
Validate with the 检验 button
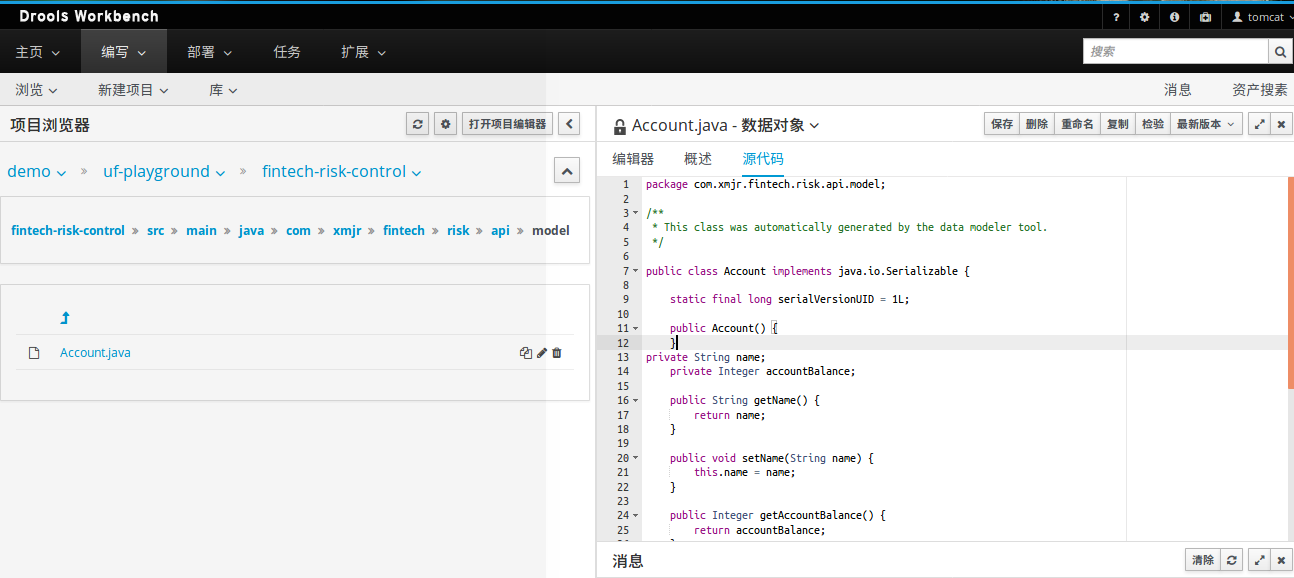point(1153,124)
